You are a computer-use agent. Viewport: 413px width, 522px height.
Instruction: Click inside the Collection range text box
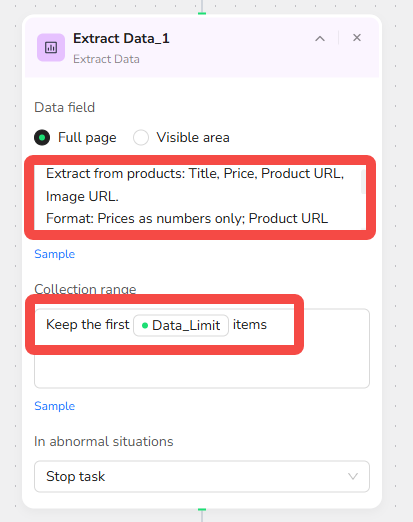202,348
